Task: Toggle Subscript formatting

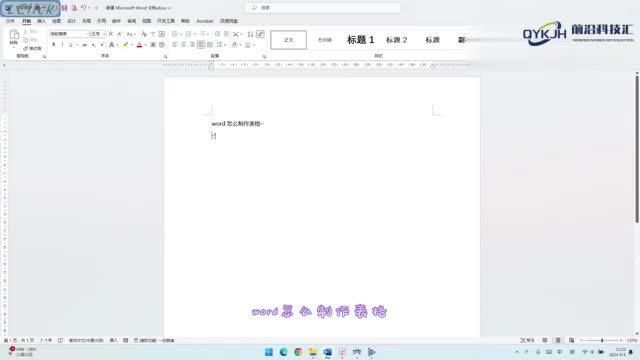Action: [93, 44]
